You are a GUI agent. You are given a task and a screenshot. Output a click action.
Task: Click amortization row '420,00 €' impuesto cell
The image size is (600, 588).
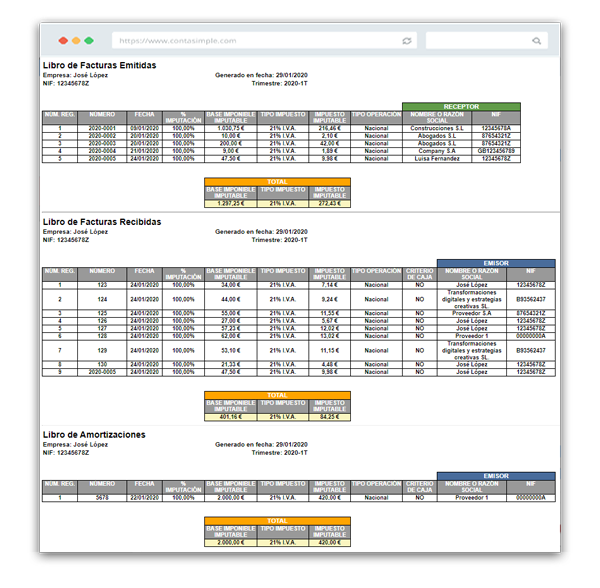[329, 498]
